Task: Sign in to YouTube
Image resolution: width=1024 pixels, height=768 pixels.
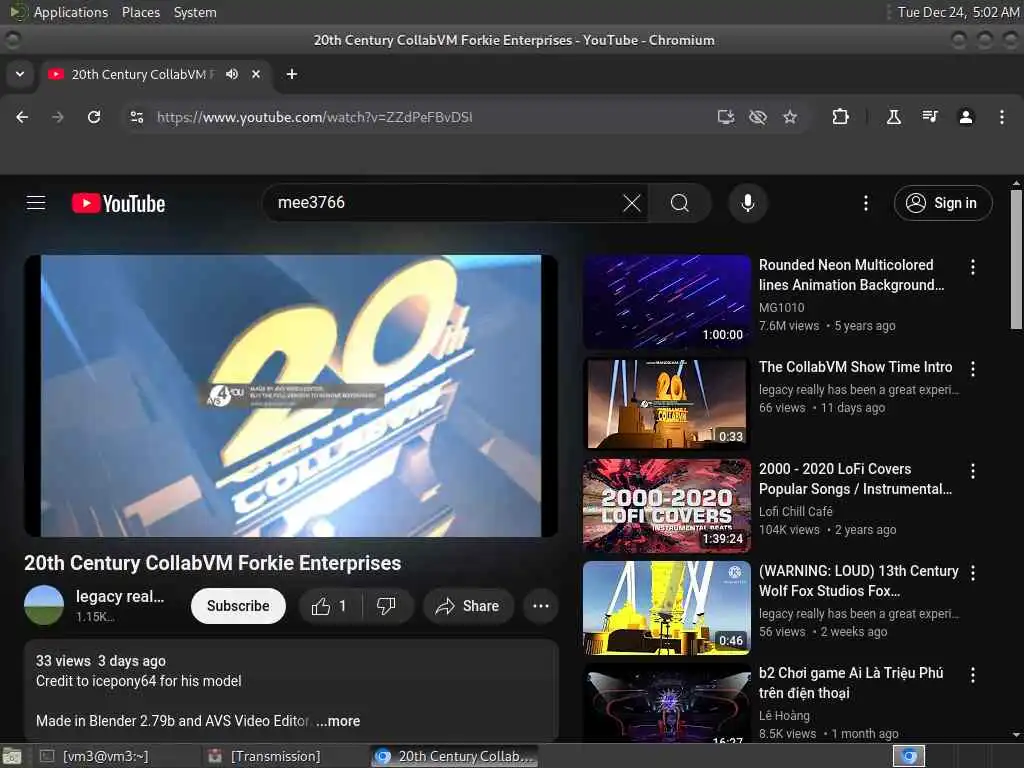Action: pyautogui.click(x=942, y=203)
